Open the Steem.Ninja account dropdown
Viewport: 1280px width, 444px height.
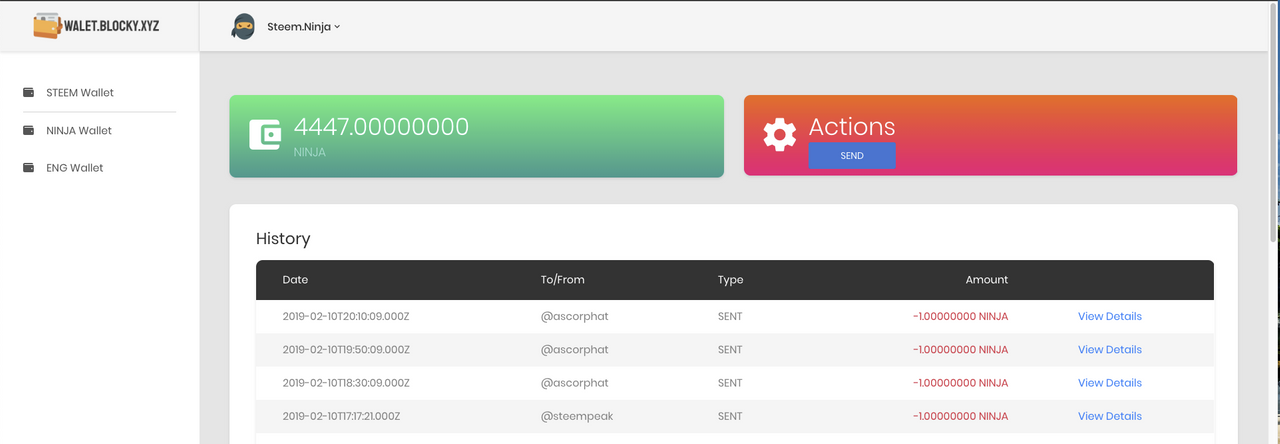304,27
